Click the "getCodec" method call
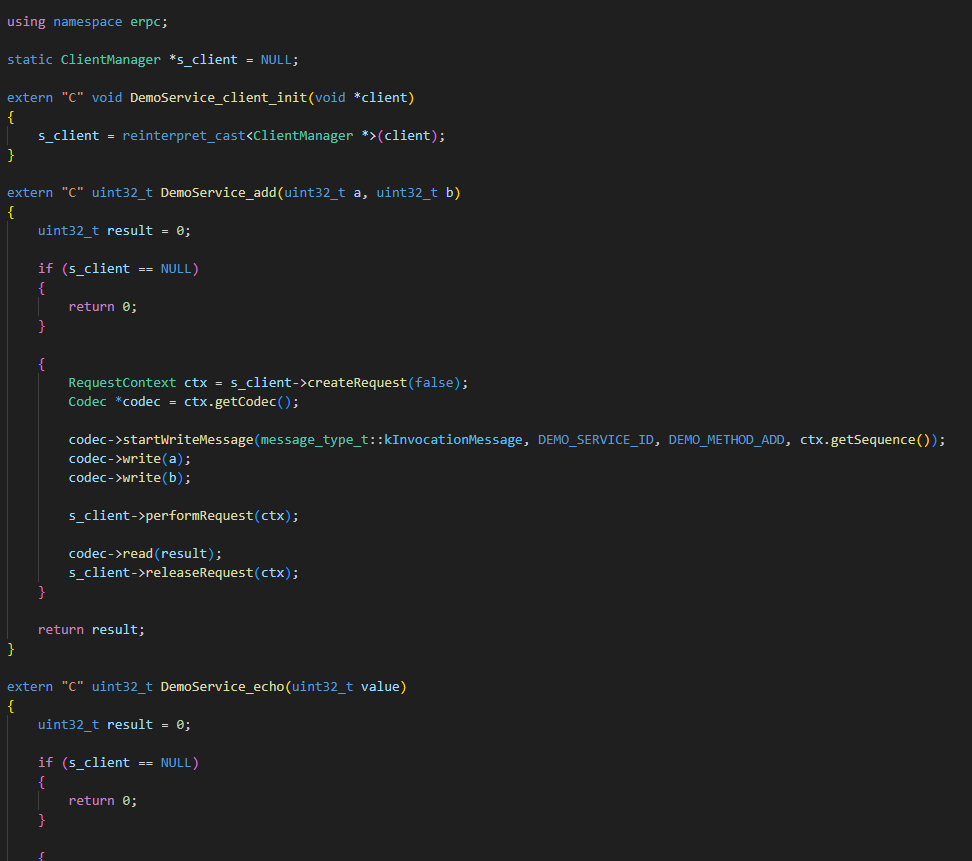Image resolution: width=972 pixels, height=861 pixels. (x=245, y=402)
